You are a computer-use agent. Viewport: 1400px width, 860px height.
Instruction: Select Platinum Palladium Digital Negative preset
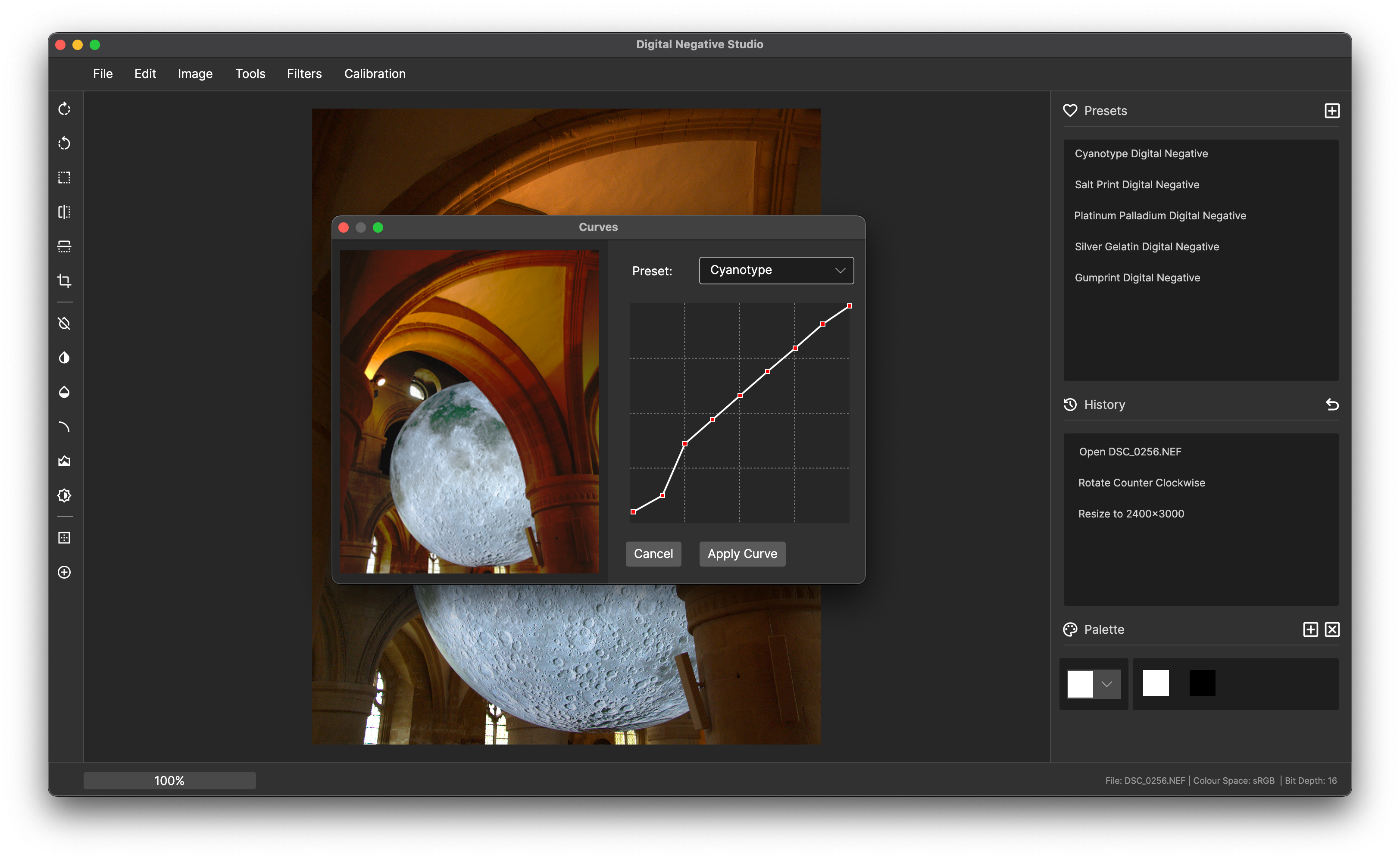point(1159,215)
